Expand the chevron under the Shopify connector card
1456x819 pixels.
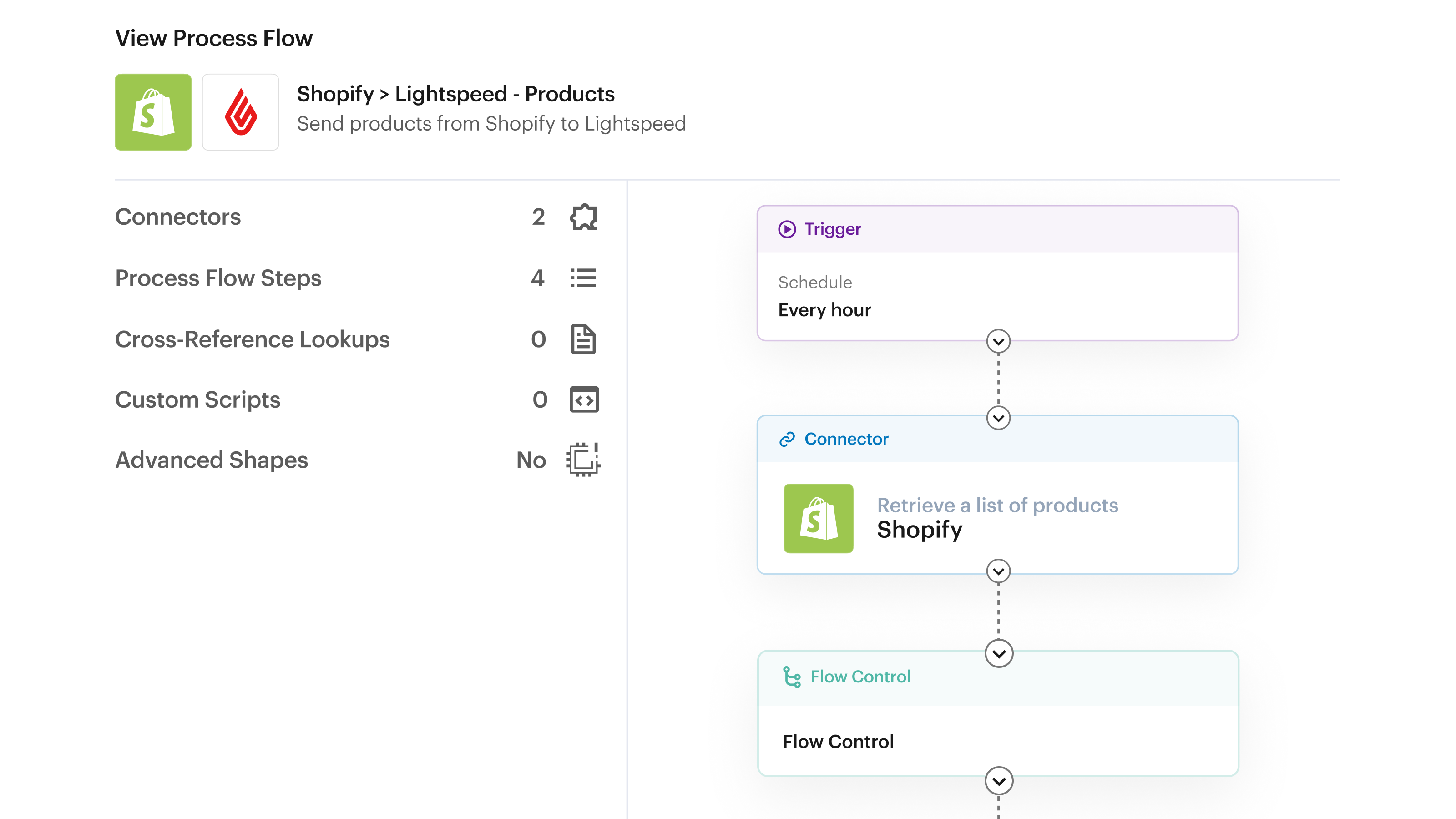(x=998, y=571)
